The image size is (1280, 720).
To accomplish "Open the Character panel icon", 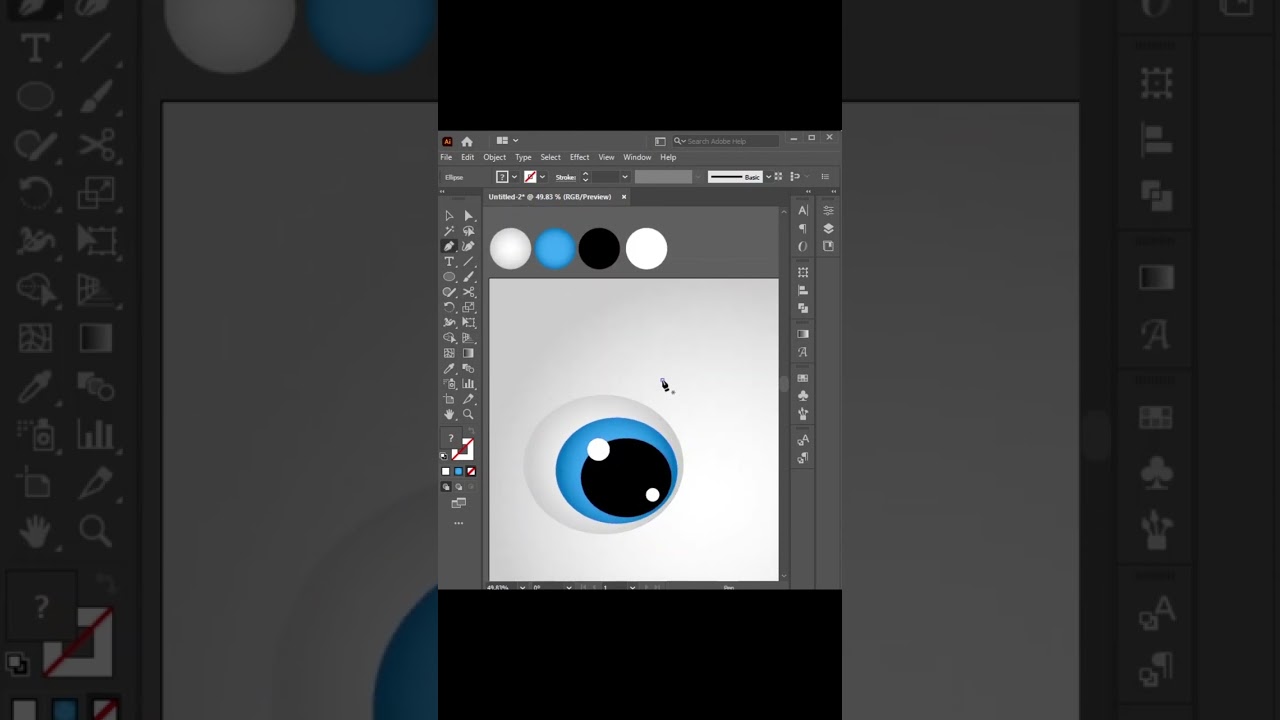I will point(803,210).
